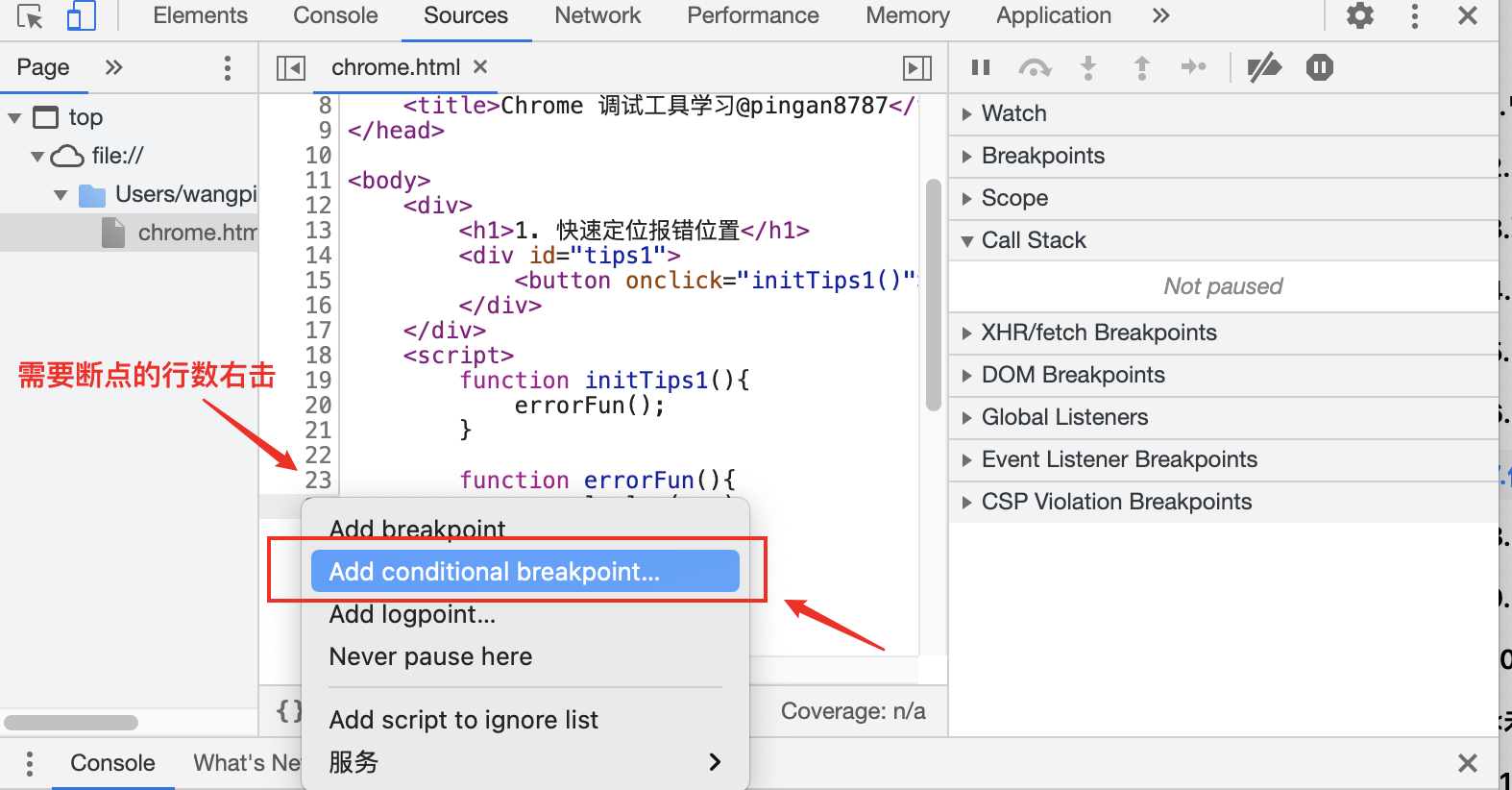Toggle pause on exceptions

tap(1319, 67)
